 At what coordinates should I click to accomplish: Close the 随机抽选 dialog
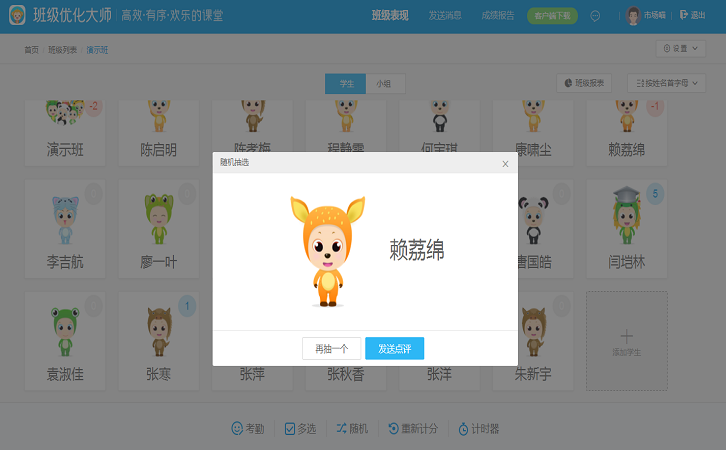[505, 163]
